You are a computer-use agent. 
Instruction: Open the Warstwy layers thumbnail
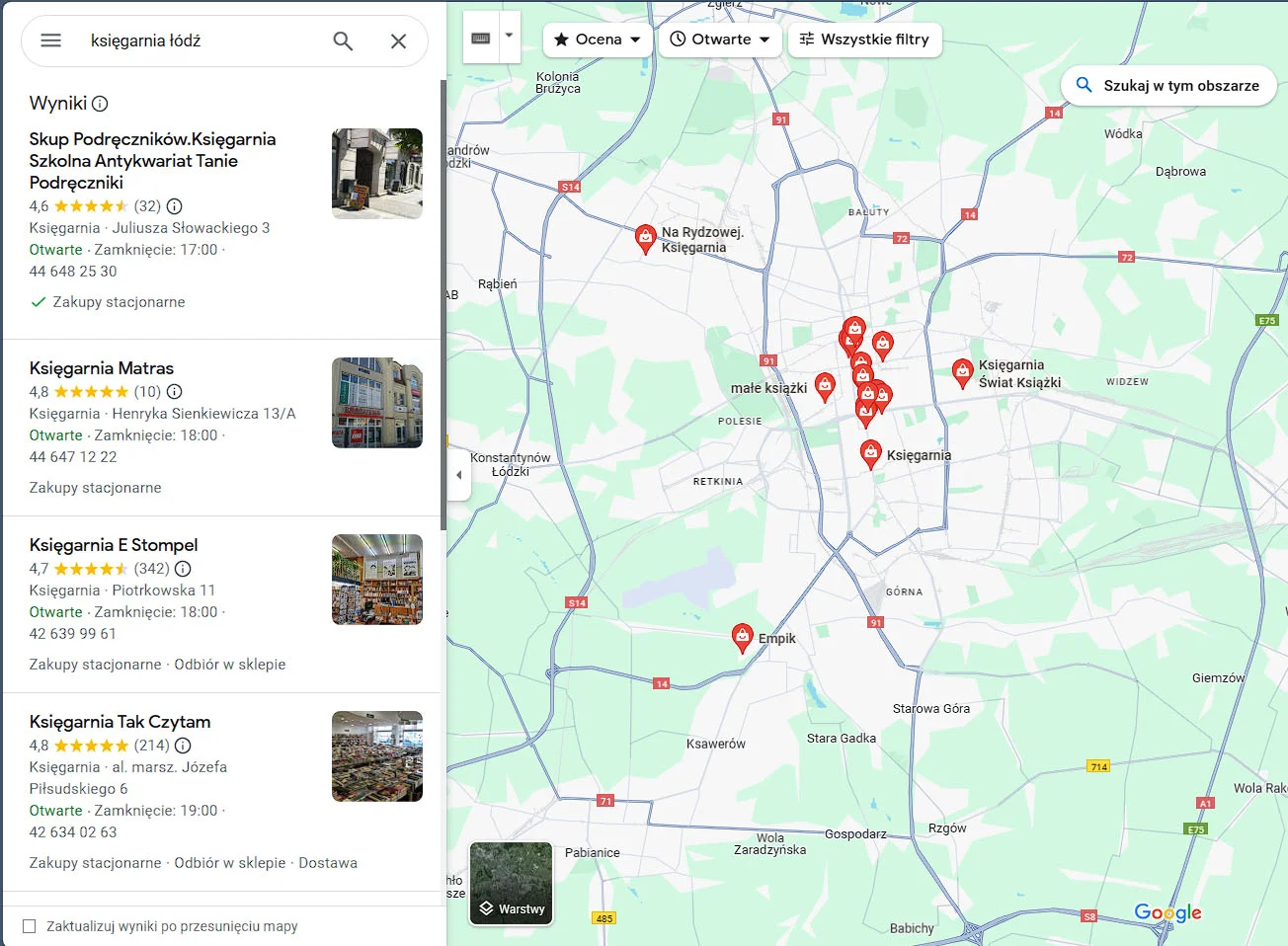511,883
